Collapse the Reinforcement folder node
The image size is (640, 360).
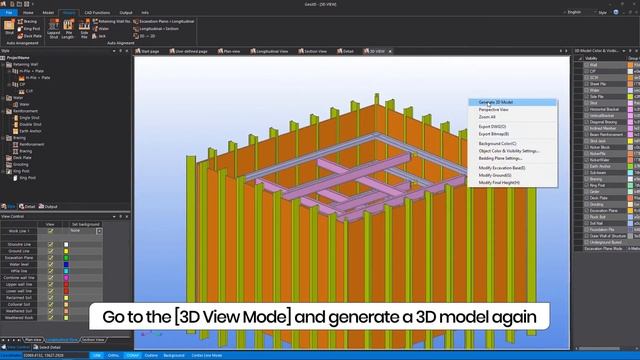(3, 111)
